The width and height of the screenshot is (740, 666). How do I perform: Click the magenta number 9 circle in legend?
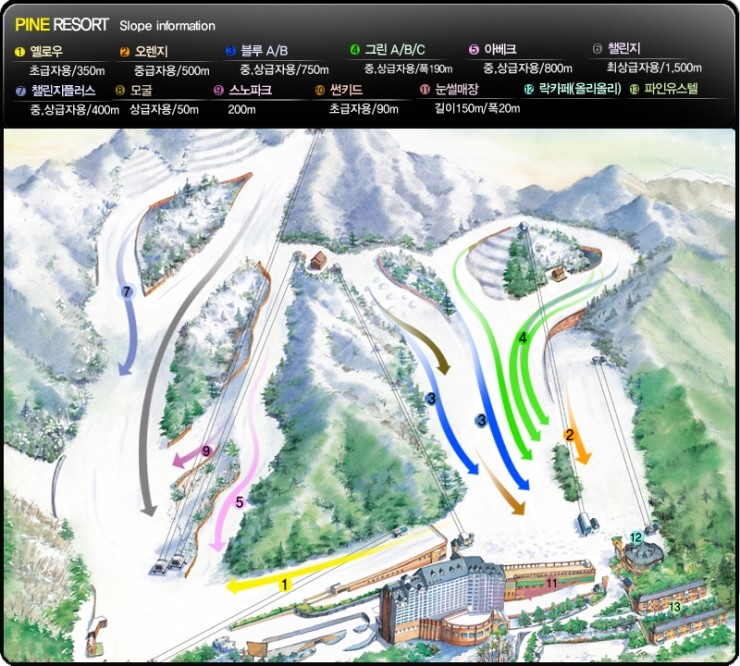pos(218,90)
